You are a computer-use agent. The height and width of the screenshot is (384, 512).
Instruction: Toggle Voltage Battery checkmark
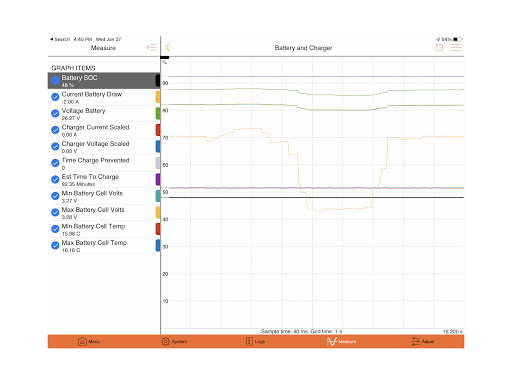(55, 113)
